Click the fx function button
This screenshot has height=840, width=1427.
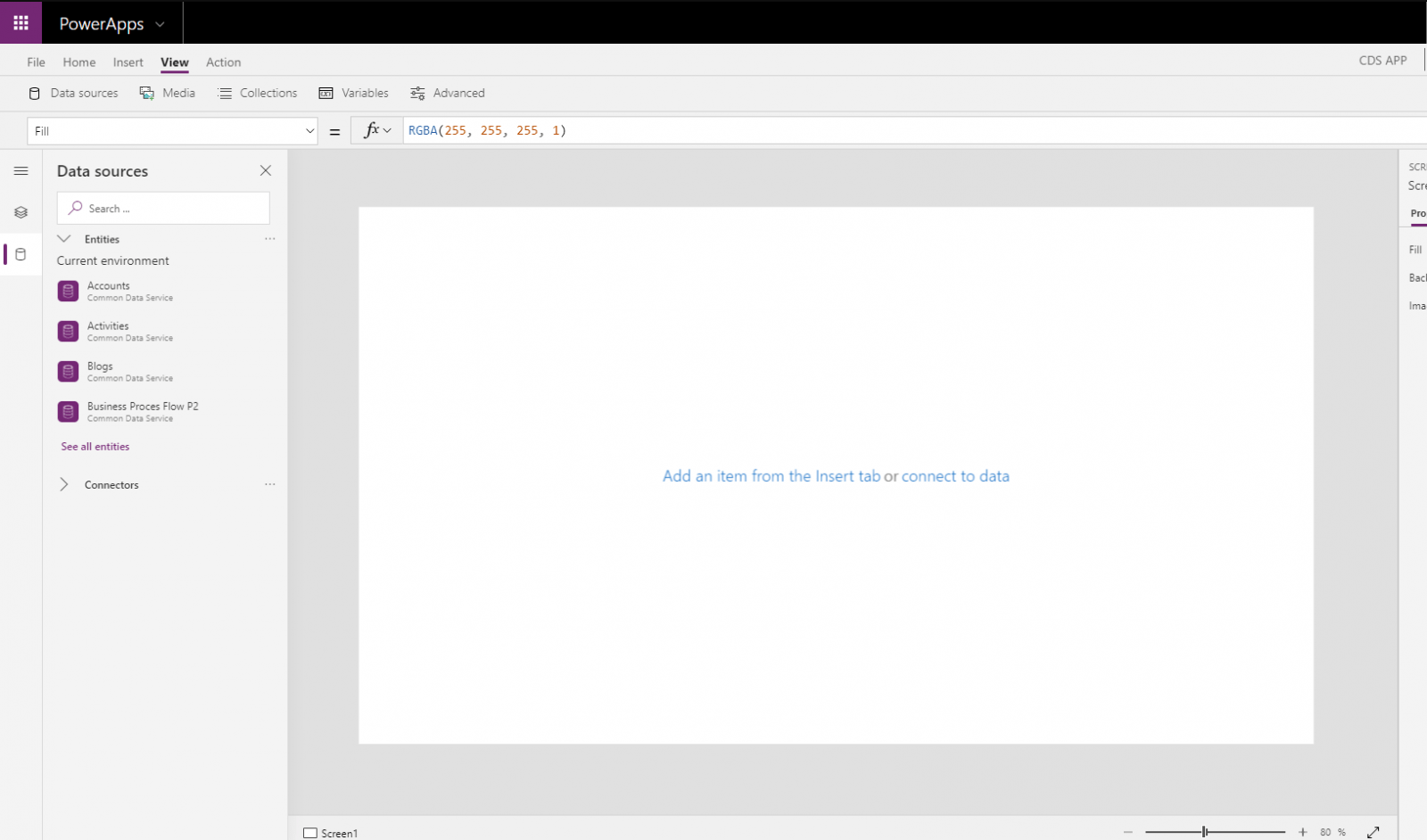pos(377,131)
